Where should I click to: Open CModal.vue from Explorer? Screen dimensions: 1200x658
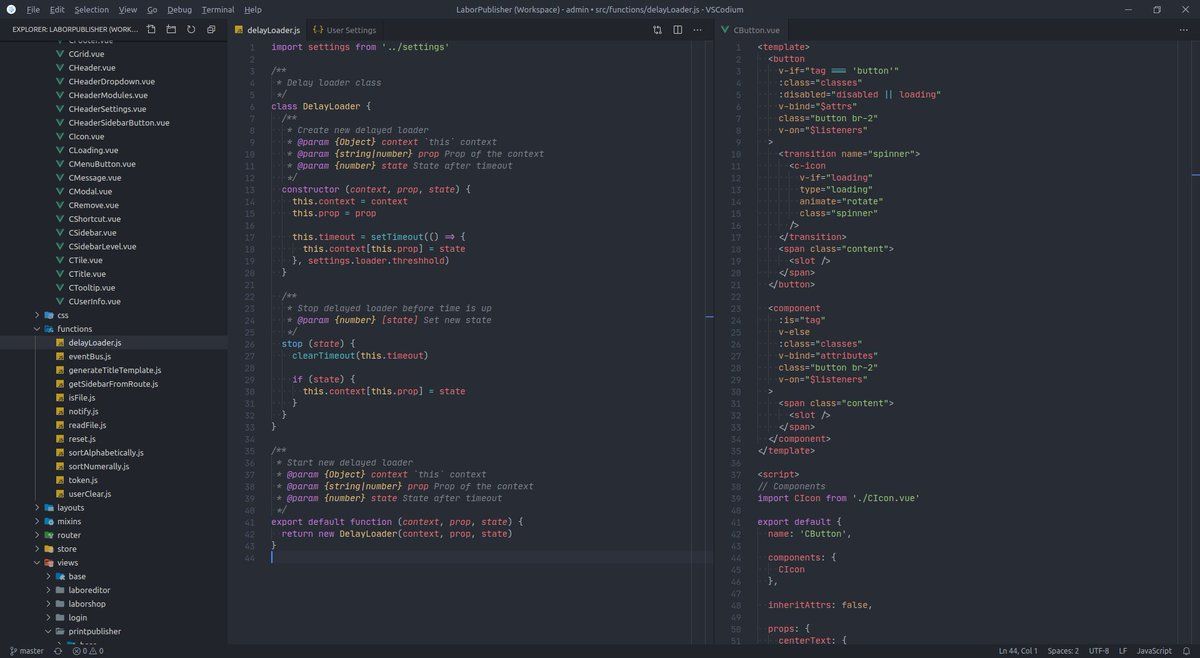[x=114, y=191]
